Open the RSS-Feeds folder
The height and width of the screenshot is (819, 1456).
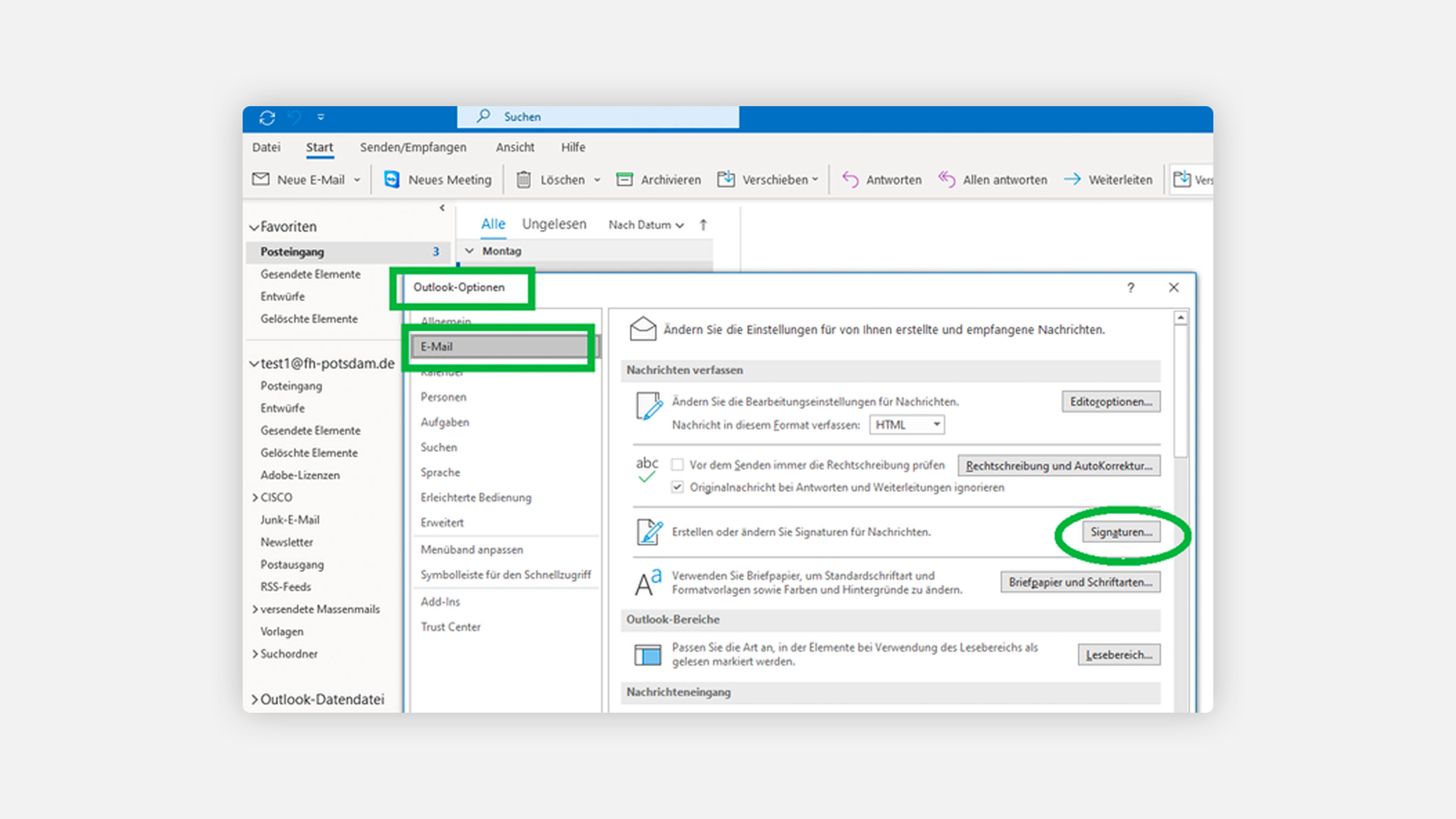tap(286, 587)
